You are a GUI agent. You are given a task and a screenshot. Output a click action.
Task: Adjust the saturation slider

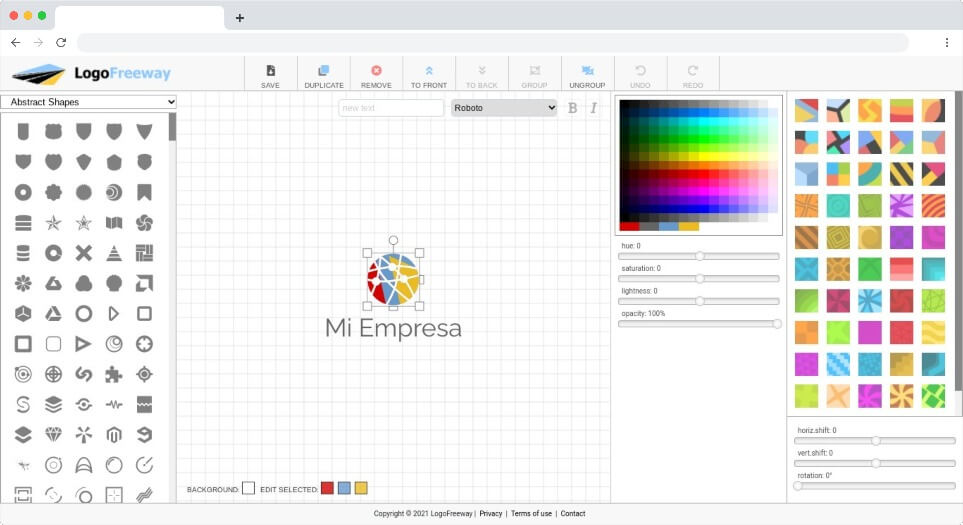coord(699,279)
